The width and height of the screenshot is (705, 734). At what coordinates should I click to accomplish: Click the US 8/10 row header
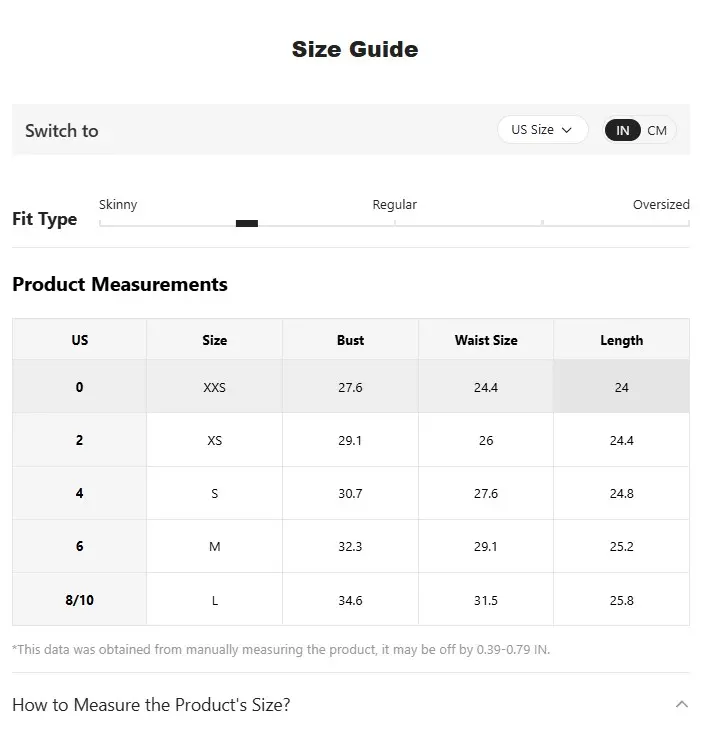80,600
